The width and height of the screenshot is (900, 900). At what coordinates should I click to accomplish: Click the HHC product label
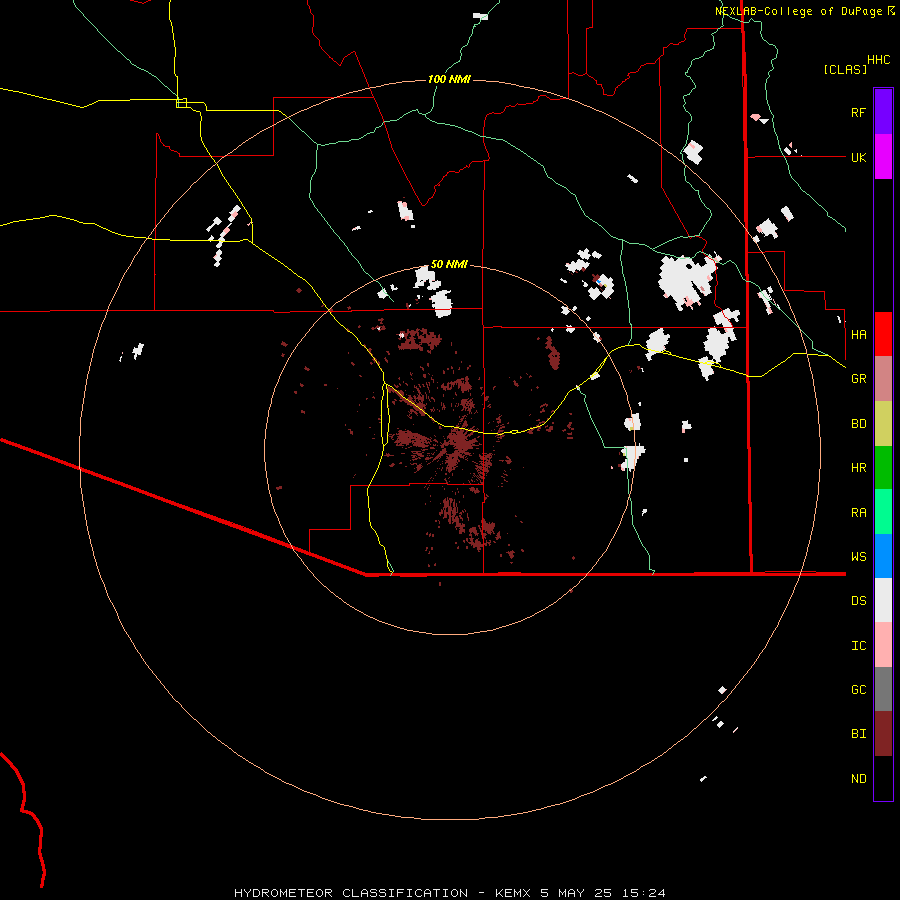point(878,60)
